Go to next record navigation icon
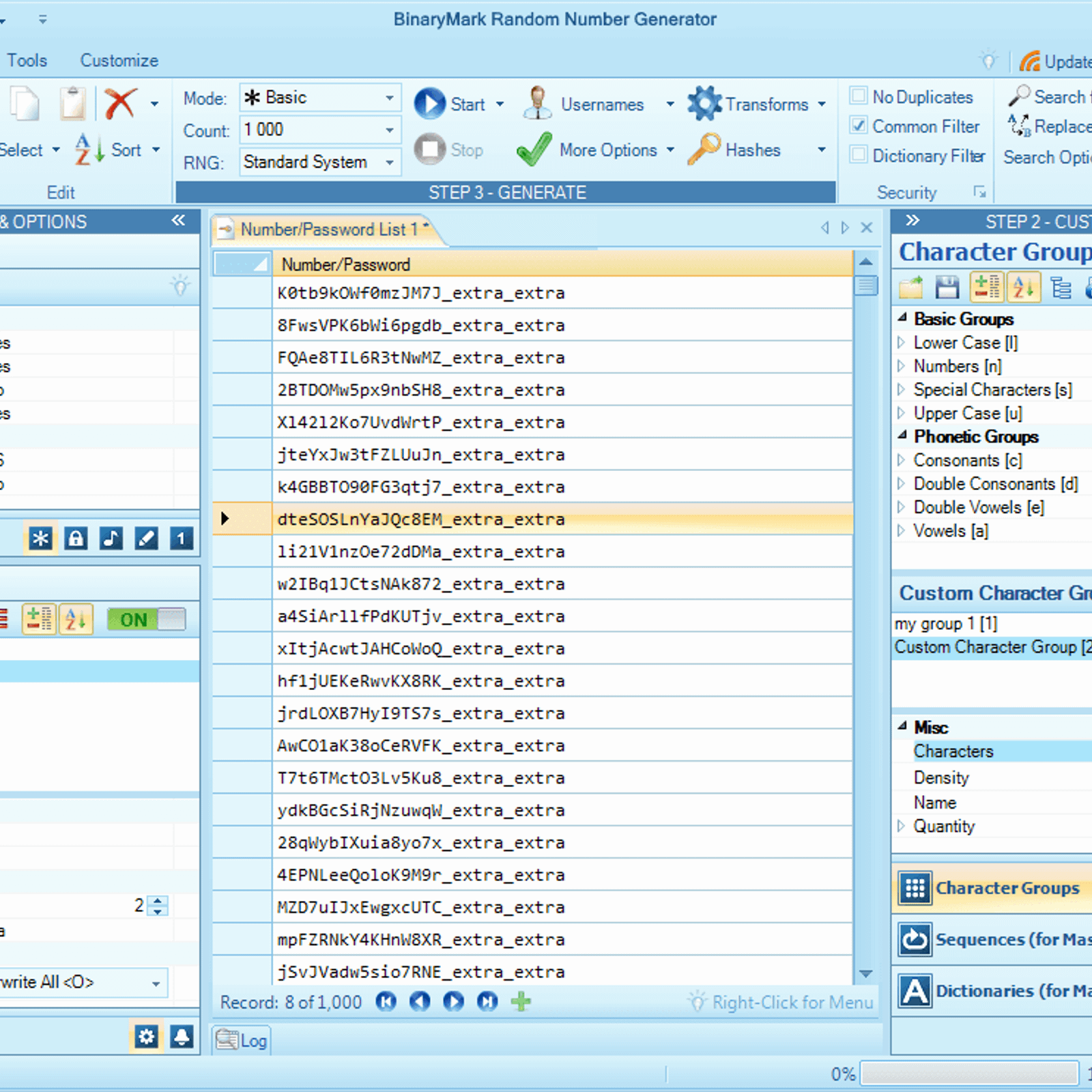Screen dimensions: 1092x1092 (x=453, y=1002)
